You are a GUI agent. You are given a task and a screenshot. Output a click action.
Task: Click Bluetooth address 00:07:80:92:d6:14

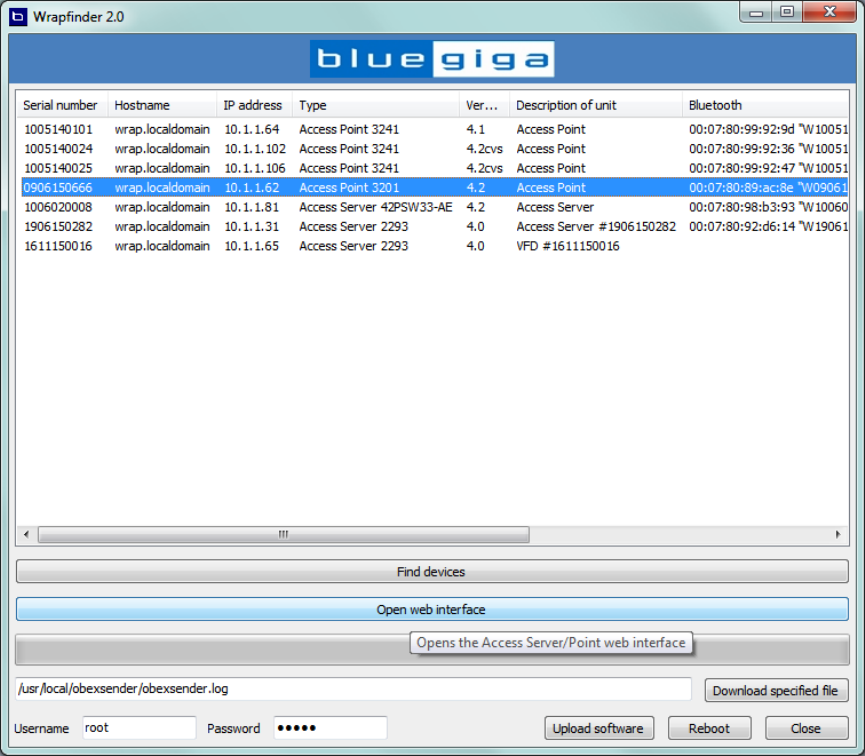[742, 227]
